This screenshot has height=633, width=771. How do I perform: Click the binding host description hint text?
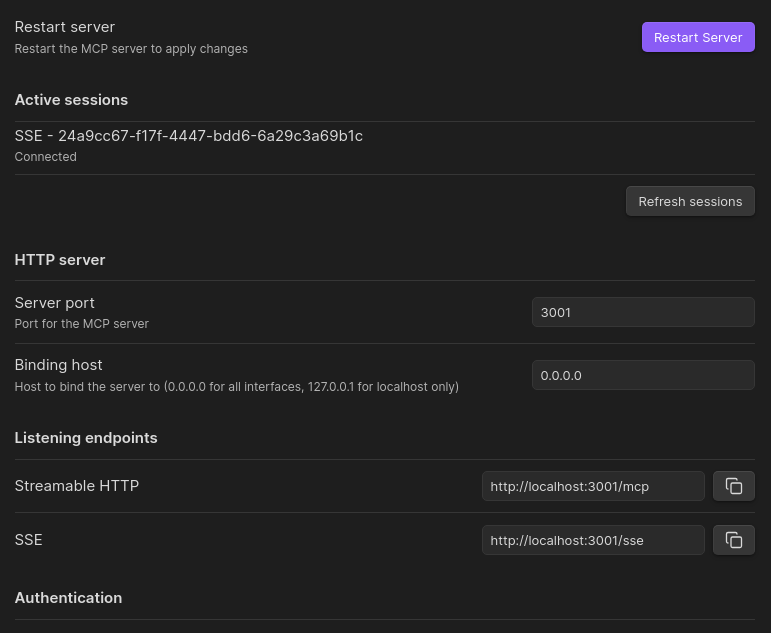pos(237,386)
